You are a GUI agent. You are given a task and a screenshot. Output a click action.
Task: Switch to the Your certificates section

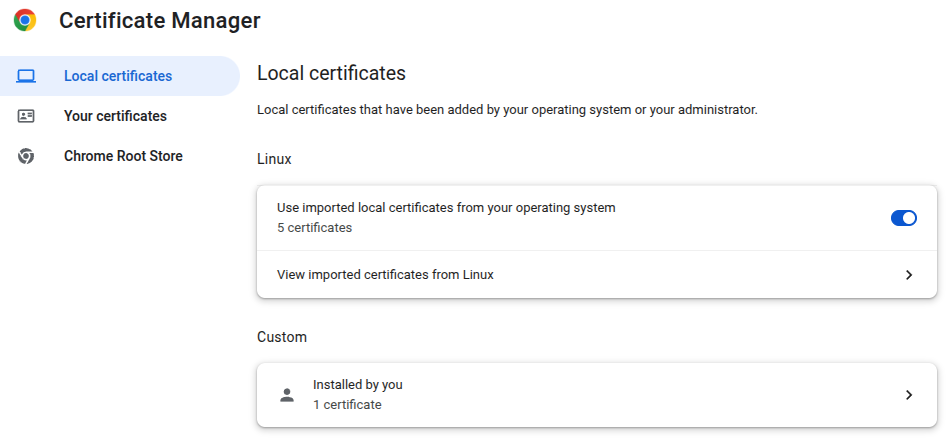[115, 116]
